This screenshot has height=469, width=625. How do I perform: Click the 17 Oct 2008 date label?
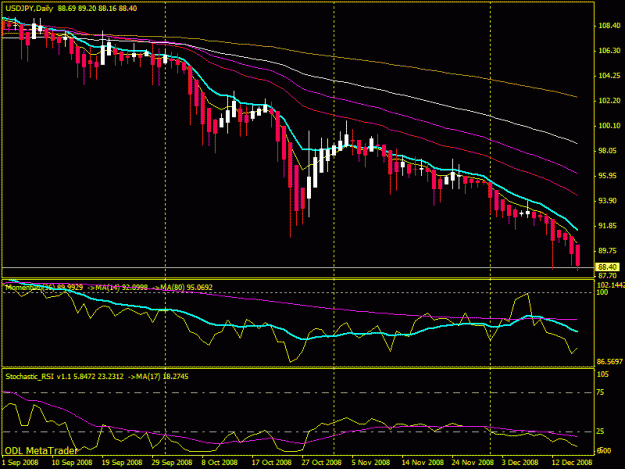coord(271,463)
